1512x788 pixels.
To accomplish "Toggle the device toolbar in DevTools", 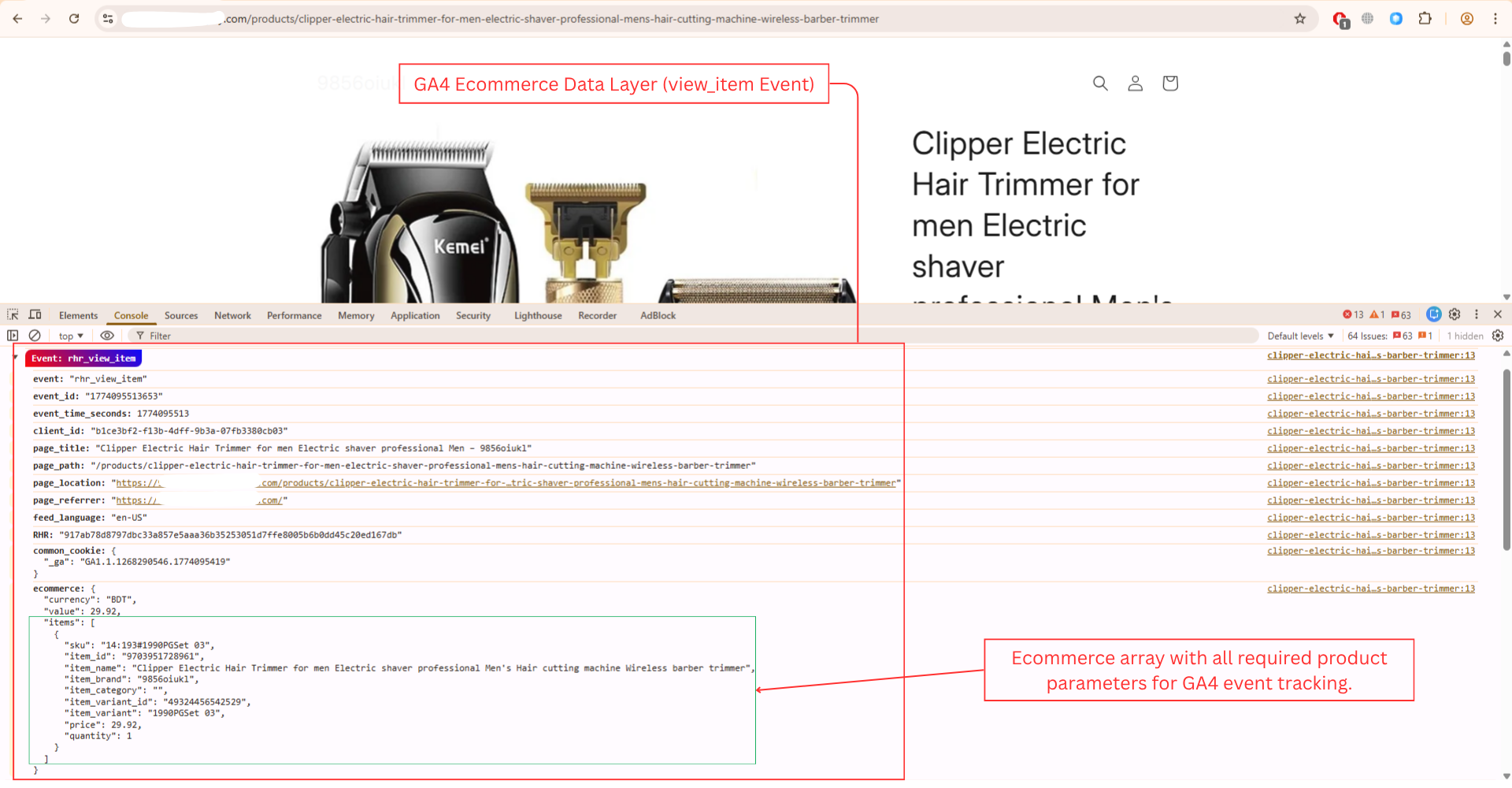I will [35, 314].
